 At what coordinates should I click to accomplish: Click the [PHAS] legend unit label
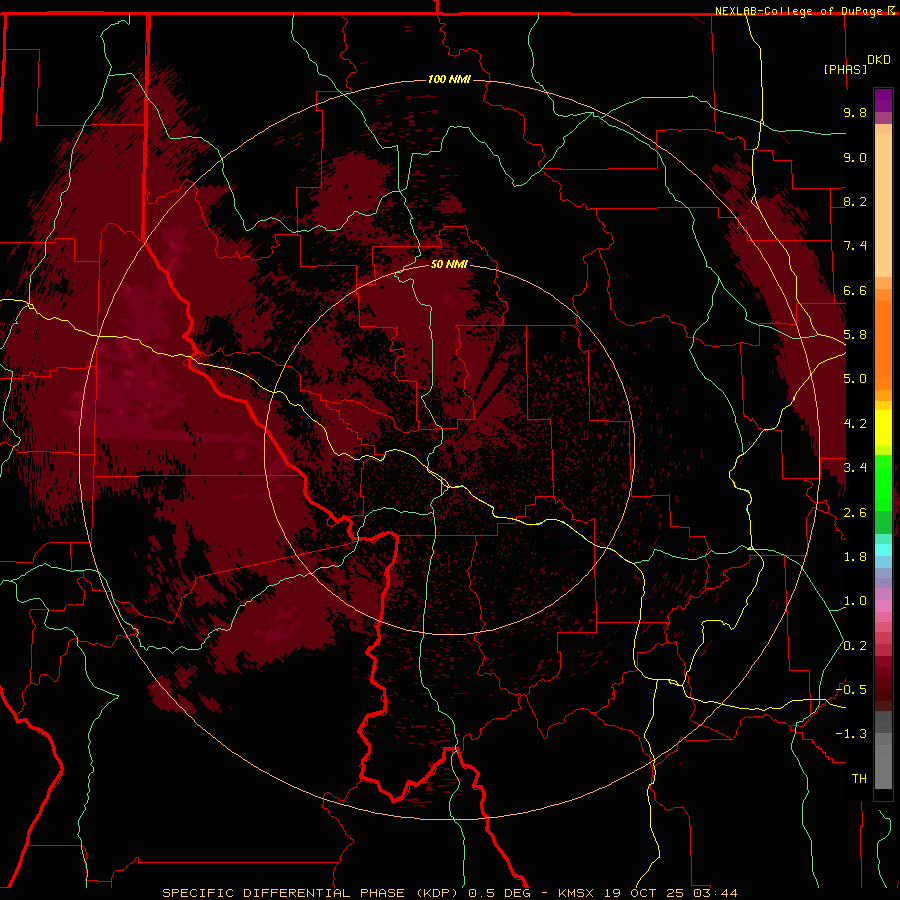[845, 69]
